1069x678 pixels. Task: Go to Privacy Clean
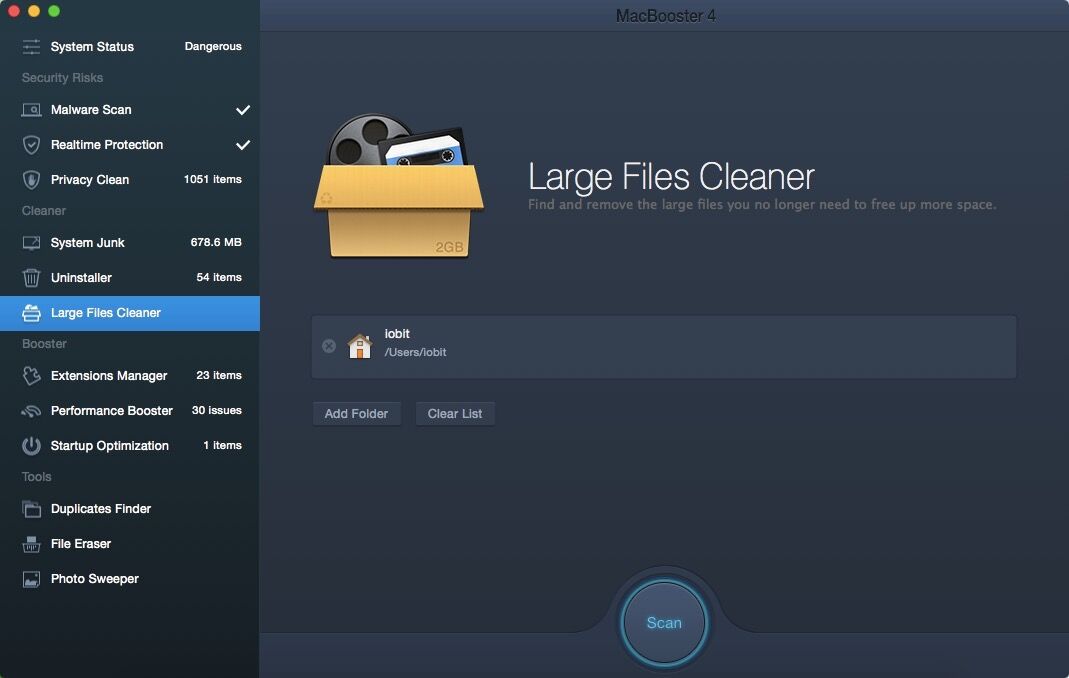(130, 180)
